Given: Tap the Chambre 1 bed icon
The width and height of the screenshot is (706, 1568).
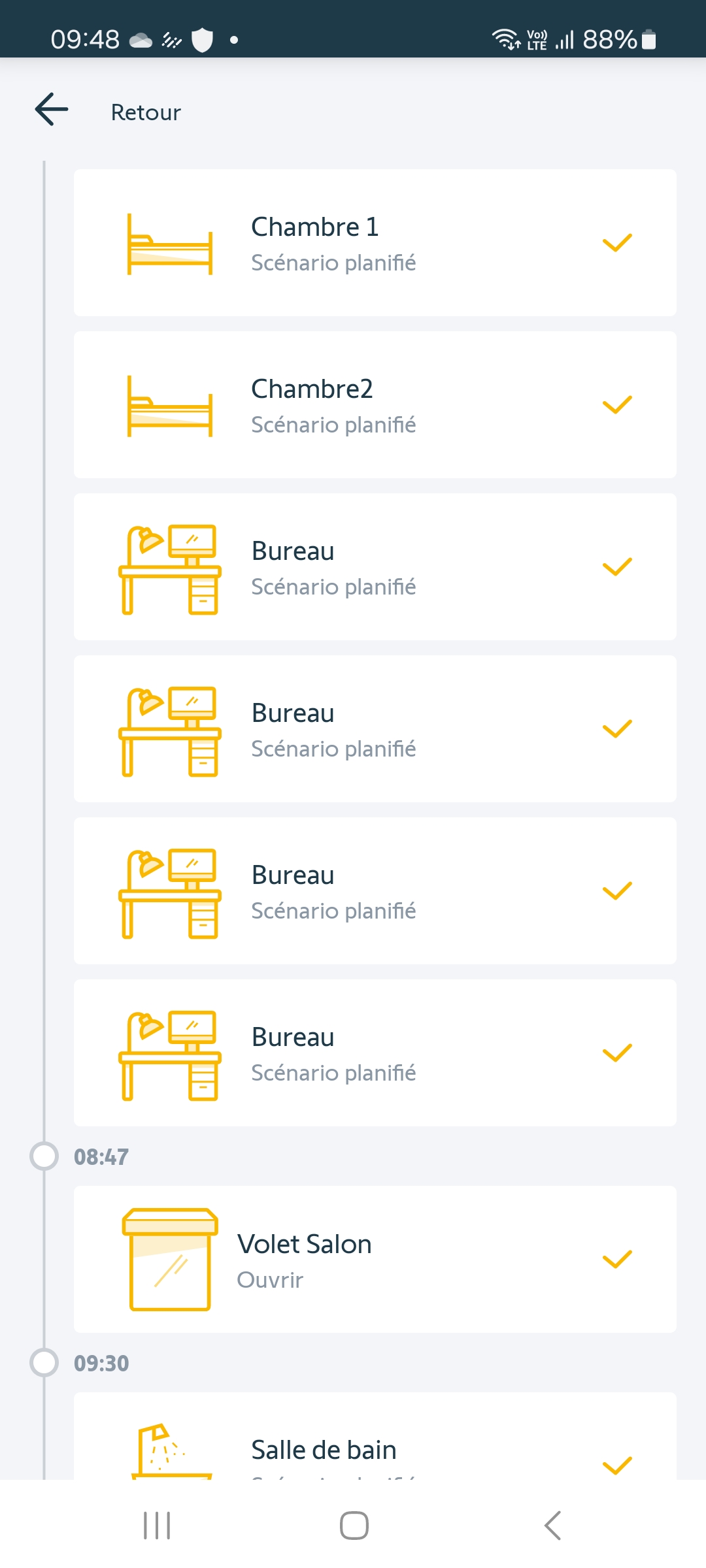Looking at the screenshot, I should (170, 244).
